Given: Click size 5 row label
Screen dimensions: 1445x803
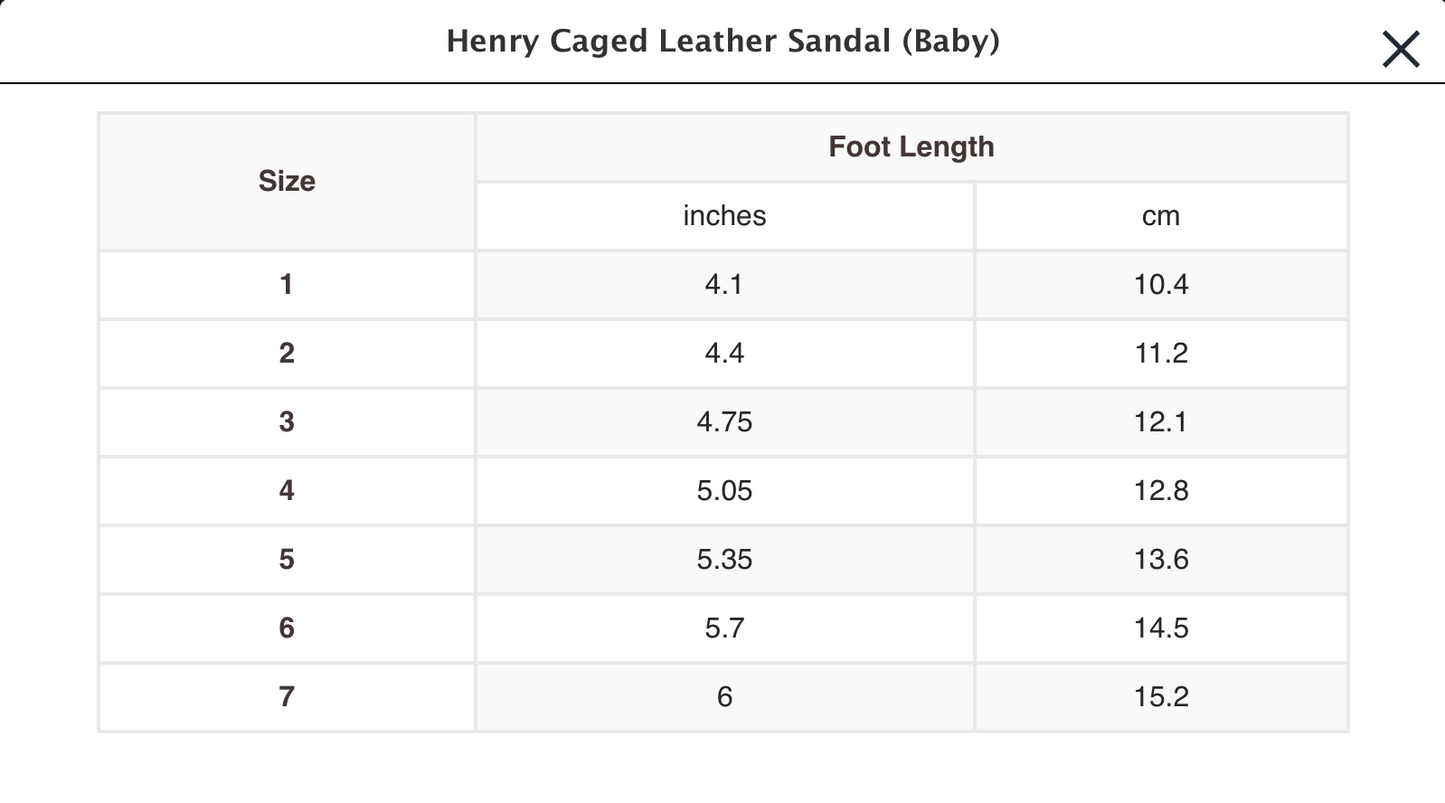Looking at the screenshot, I should [x=287, y=559].
